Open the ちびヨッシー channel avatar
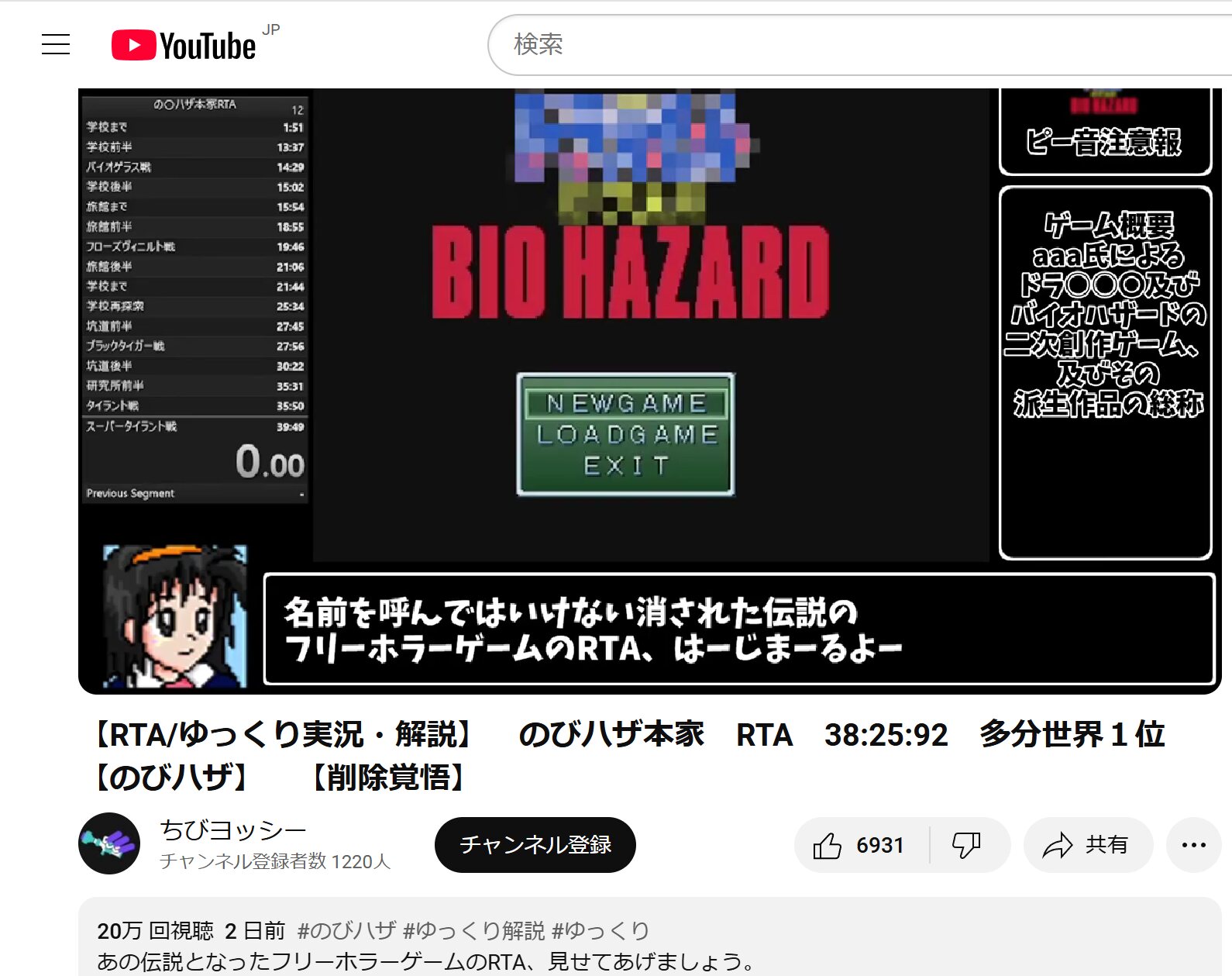1232x976 pixels. point(109,843)
